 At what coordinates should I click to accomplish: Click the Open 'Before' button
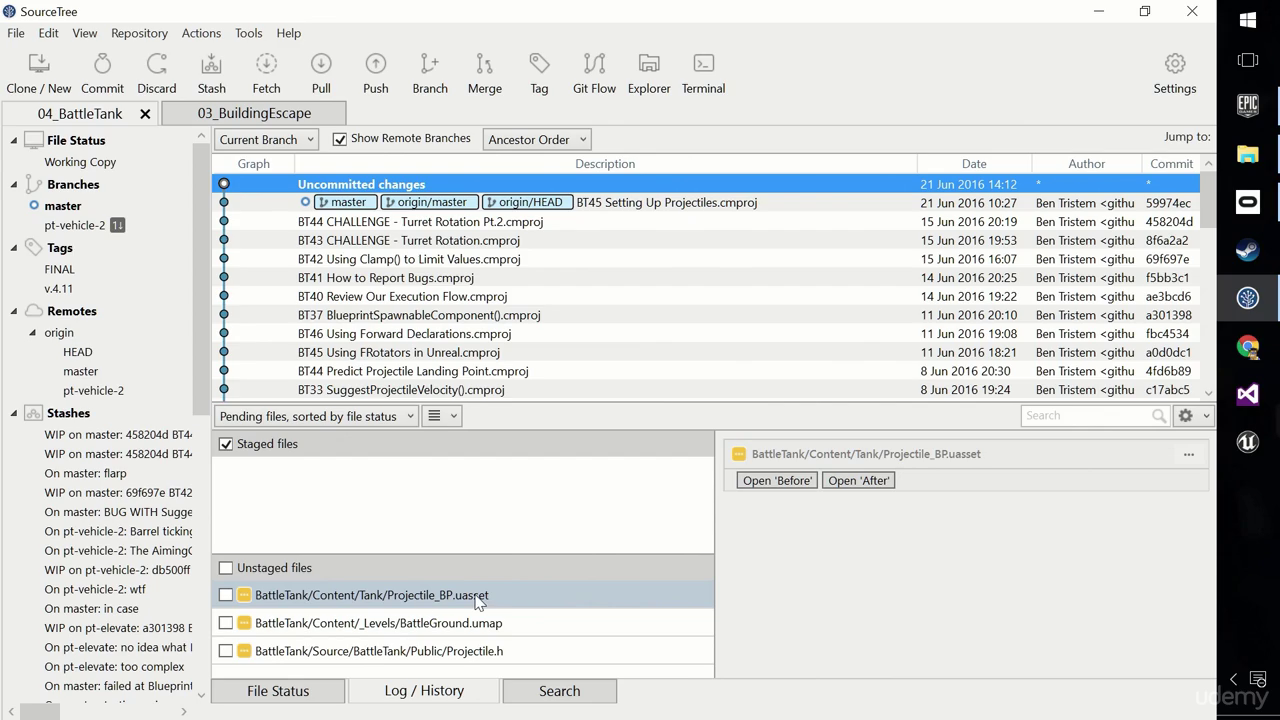777,481
